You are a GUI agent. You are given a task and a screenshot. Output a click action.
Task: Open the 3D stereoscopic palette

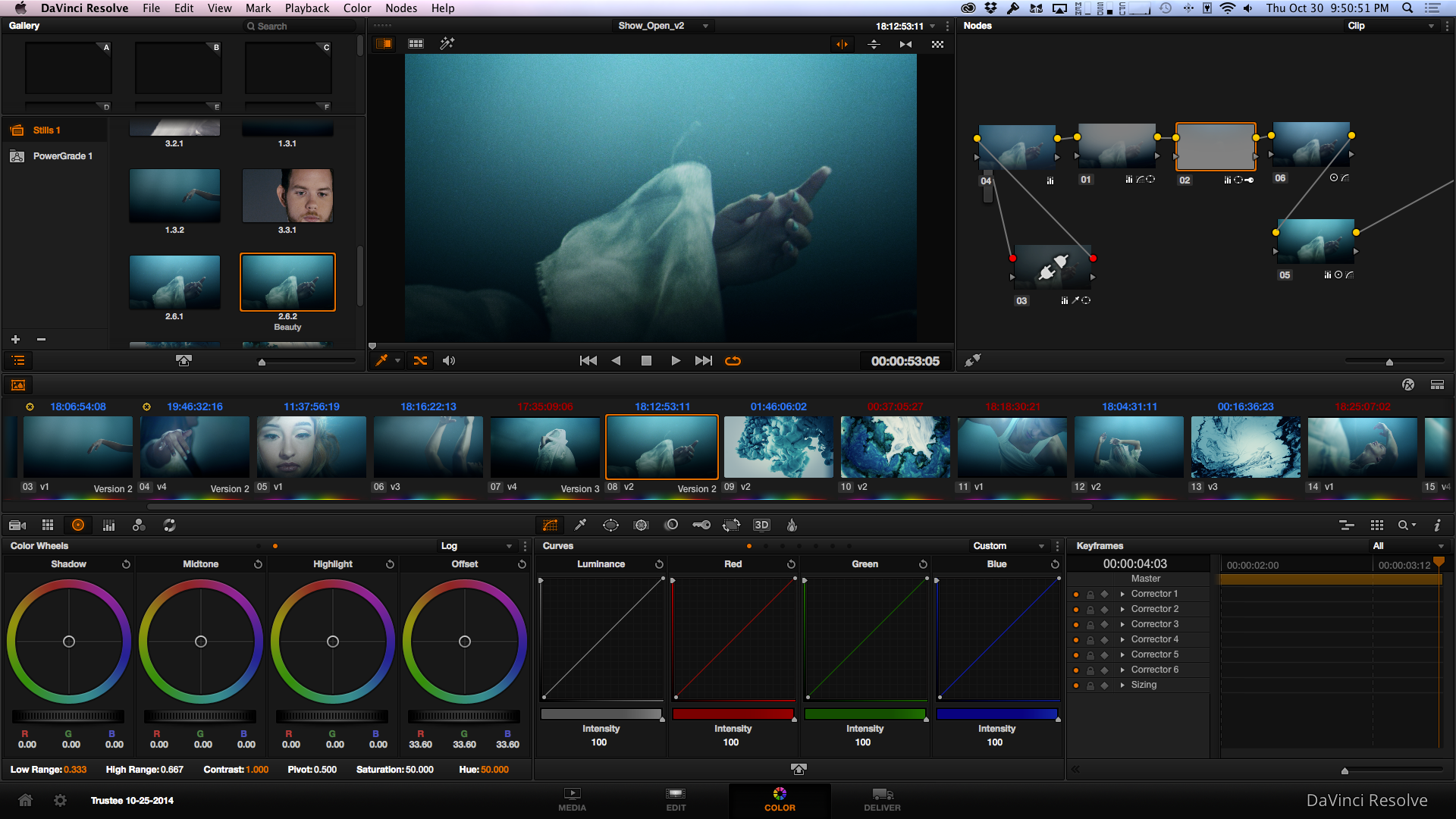[x=761, y=525]
